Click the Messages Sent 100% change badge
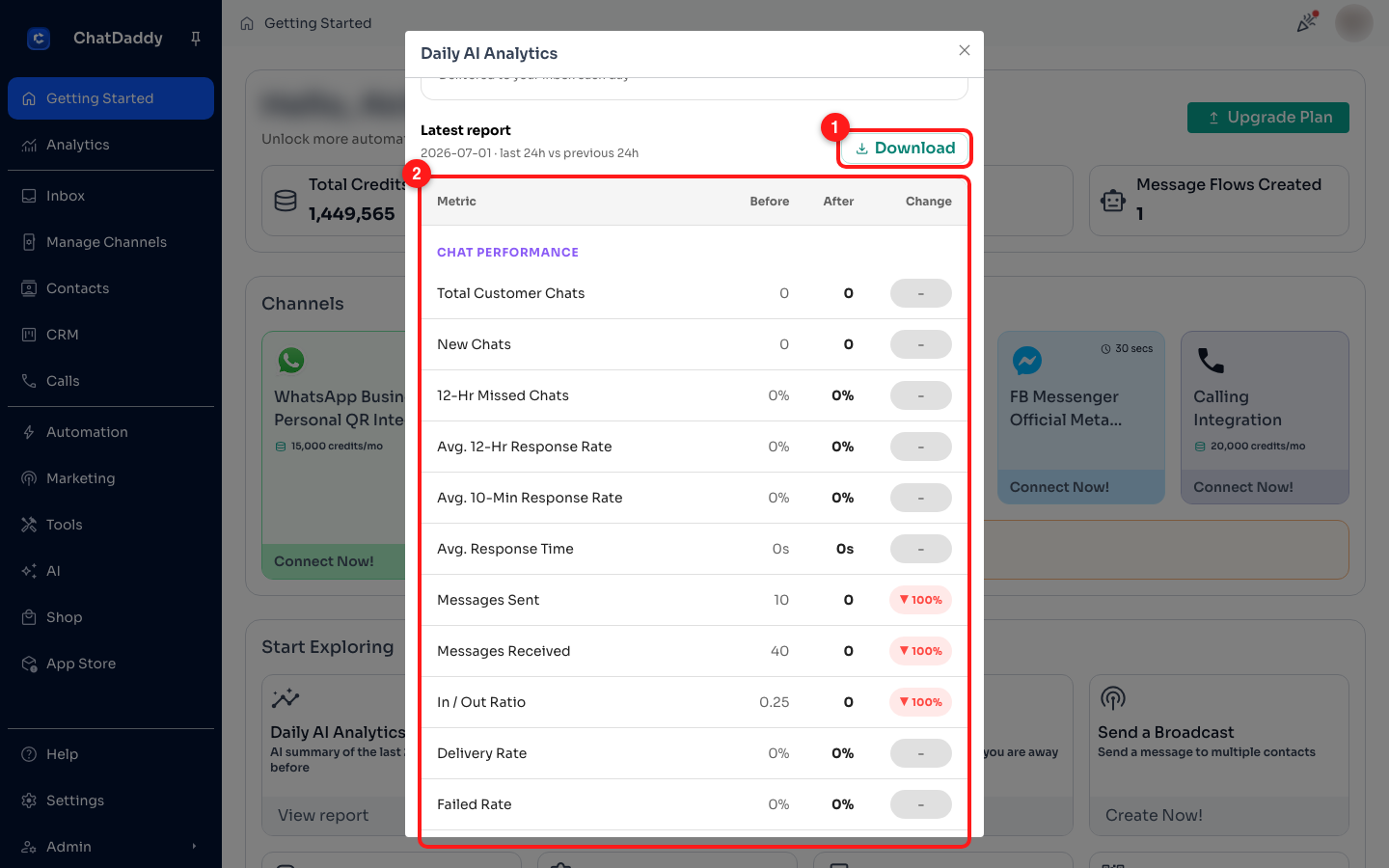Image resolution: width=1389 pixels, height=868 pixels. click(921, 600)
